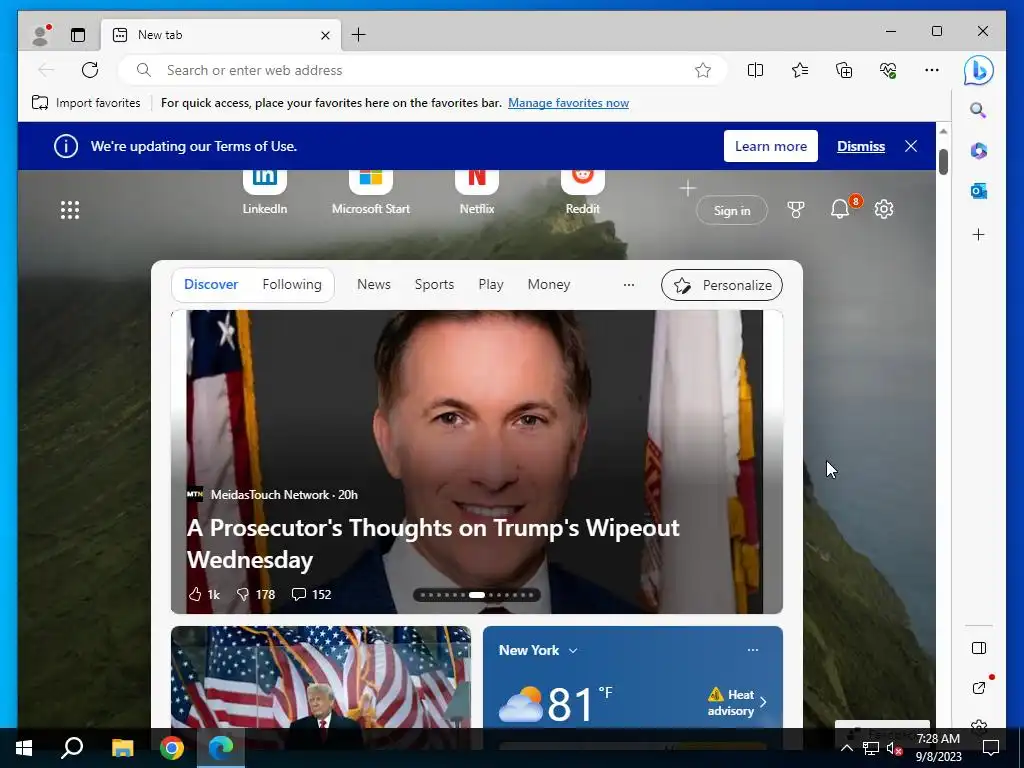Open the Reddit quick link
Image resolution: width=1024 pixels, height=768 pixels.
click(583, 193)
